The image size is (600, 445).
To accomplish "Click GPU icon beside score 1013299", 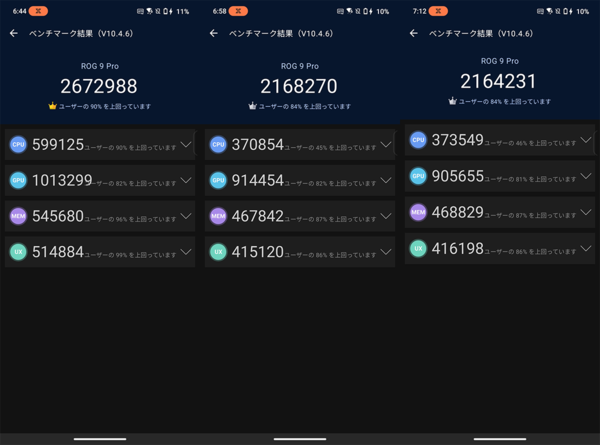I will [x=18, y=180].
